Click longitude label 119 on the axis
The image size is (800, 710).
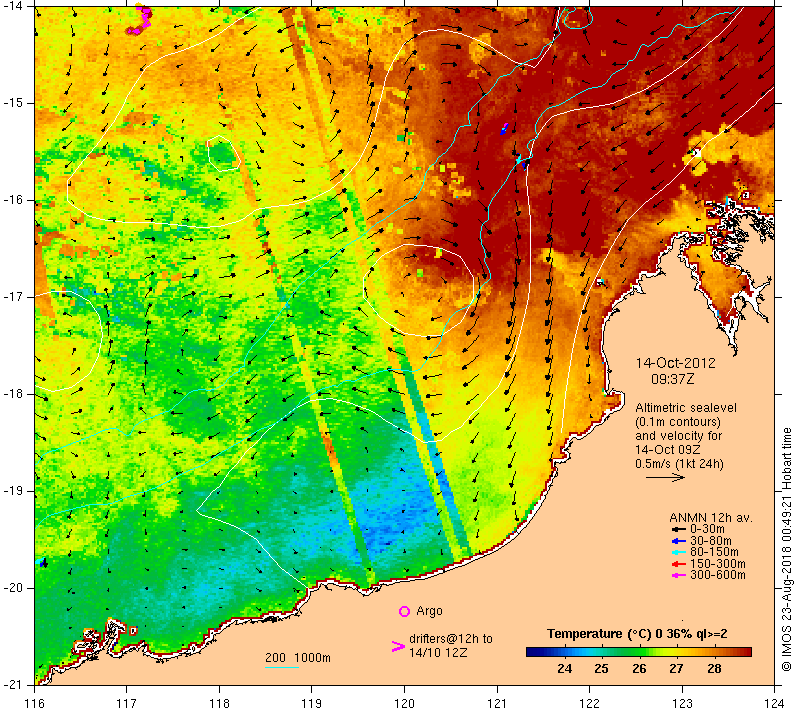point(312,703)
